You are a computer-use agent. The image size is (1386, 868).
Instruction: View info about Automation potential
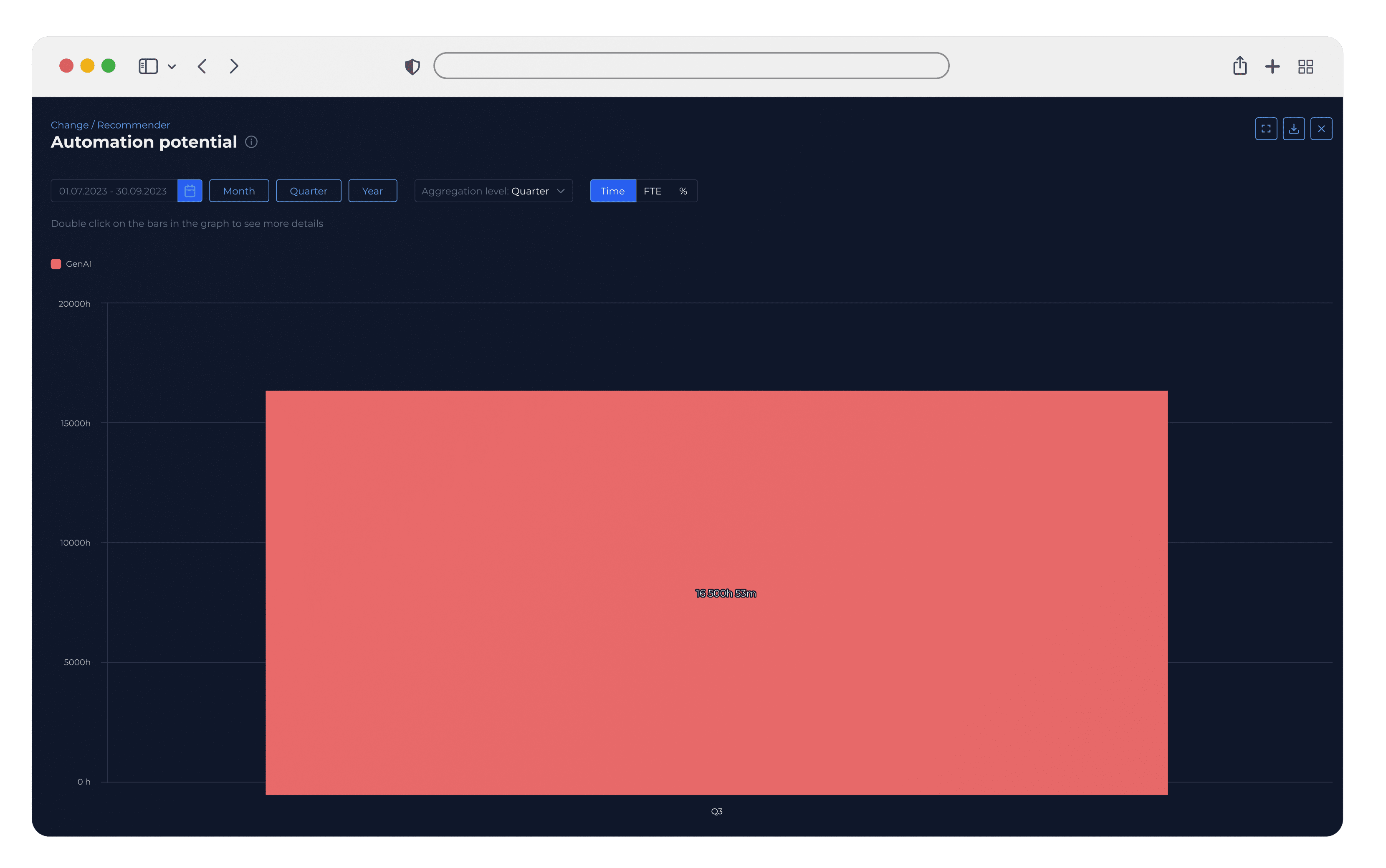coord(251,142)
